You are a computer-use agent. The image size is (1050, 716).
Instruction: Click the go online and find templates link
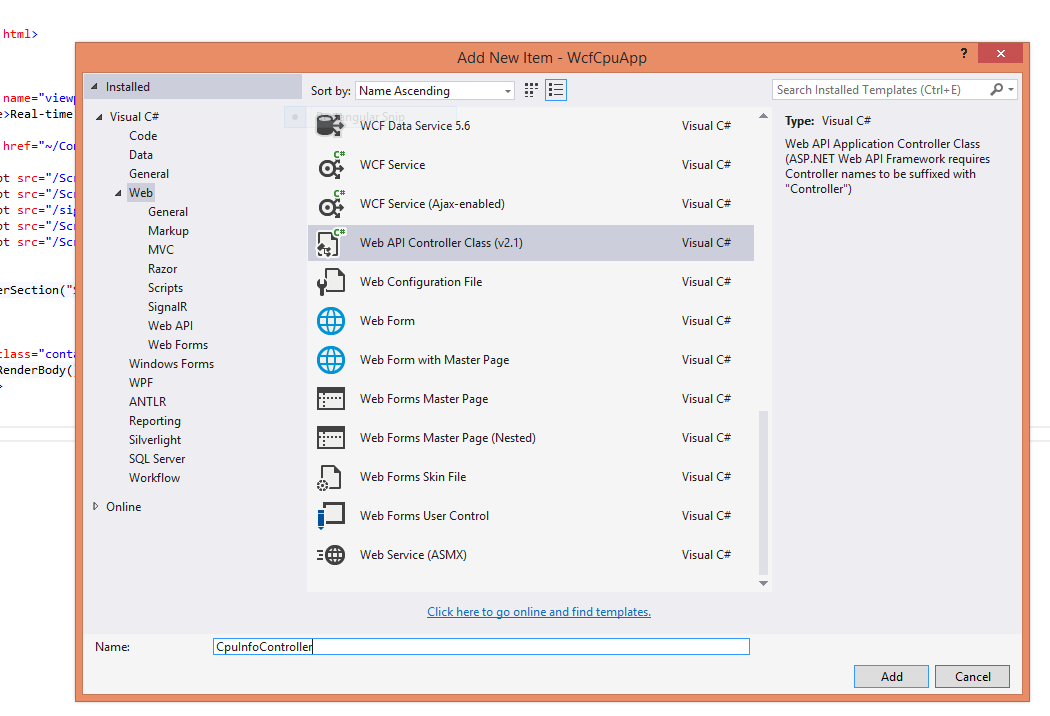(x=539, y=612)
